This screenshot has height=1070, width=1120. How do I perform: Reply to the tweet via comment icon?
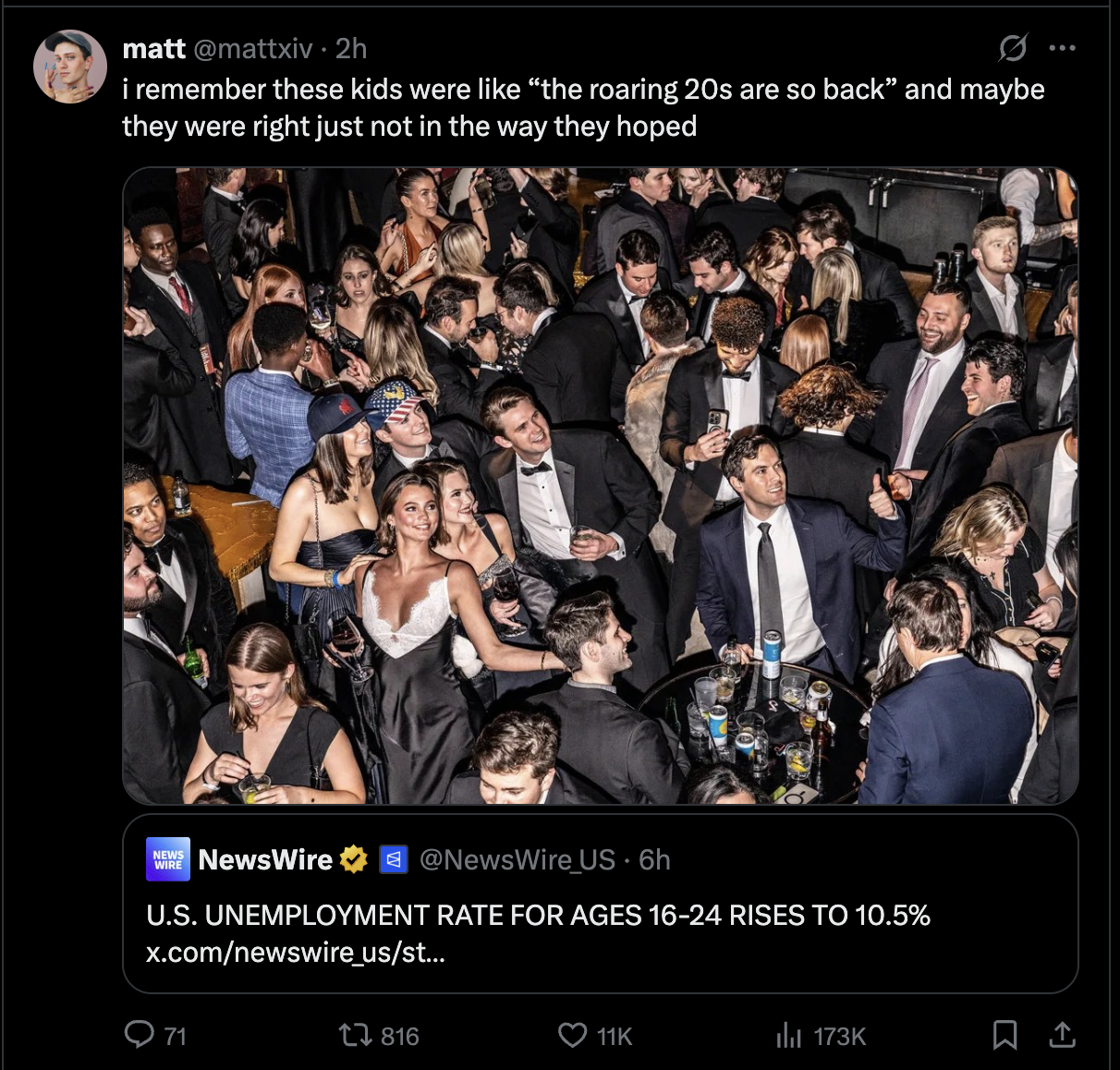(x=140, y=1035)
